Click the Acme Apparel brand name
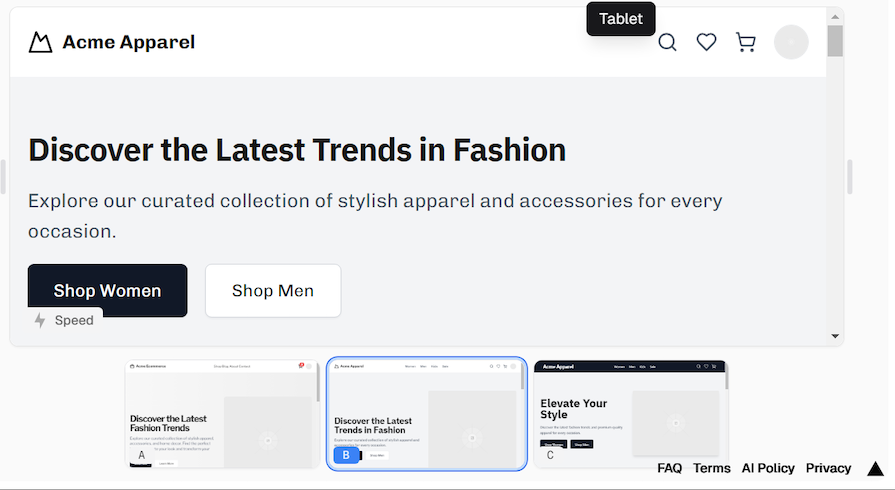 pyautogui.click(x=128, y=42)
